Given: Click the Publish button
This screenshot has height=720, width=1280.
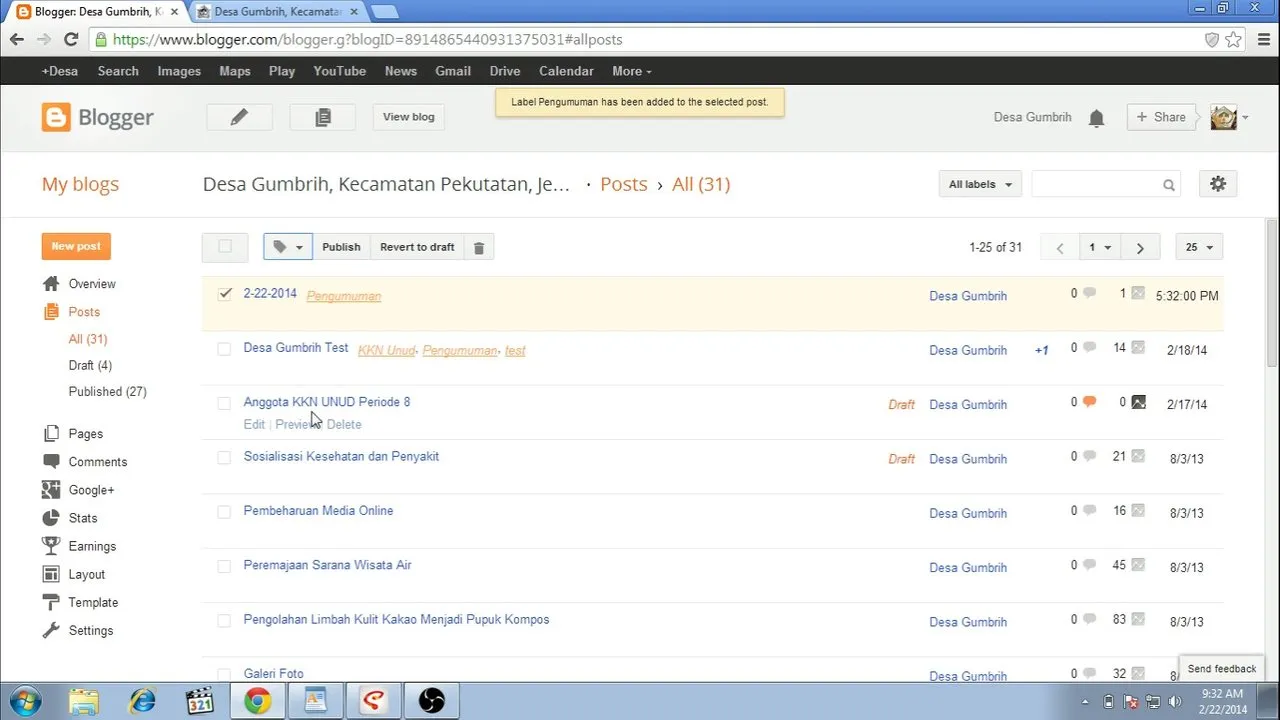Looking at the screenshot, I should (x=341, y=247).
